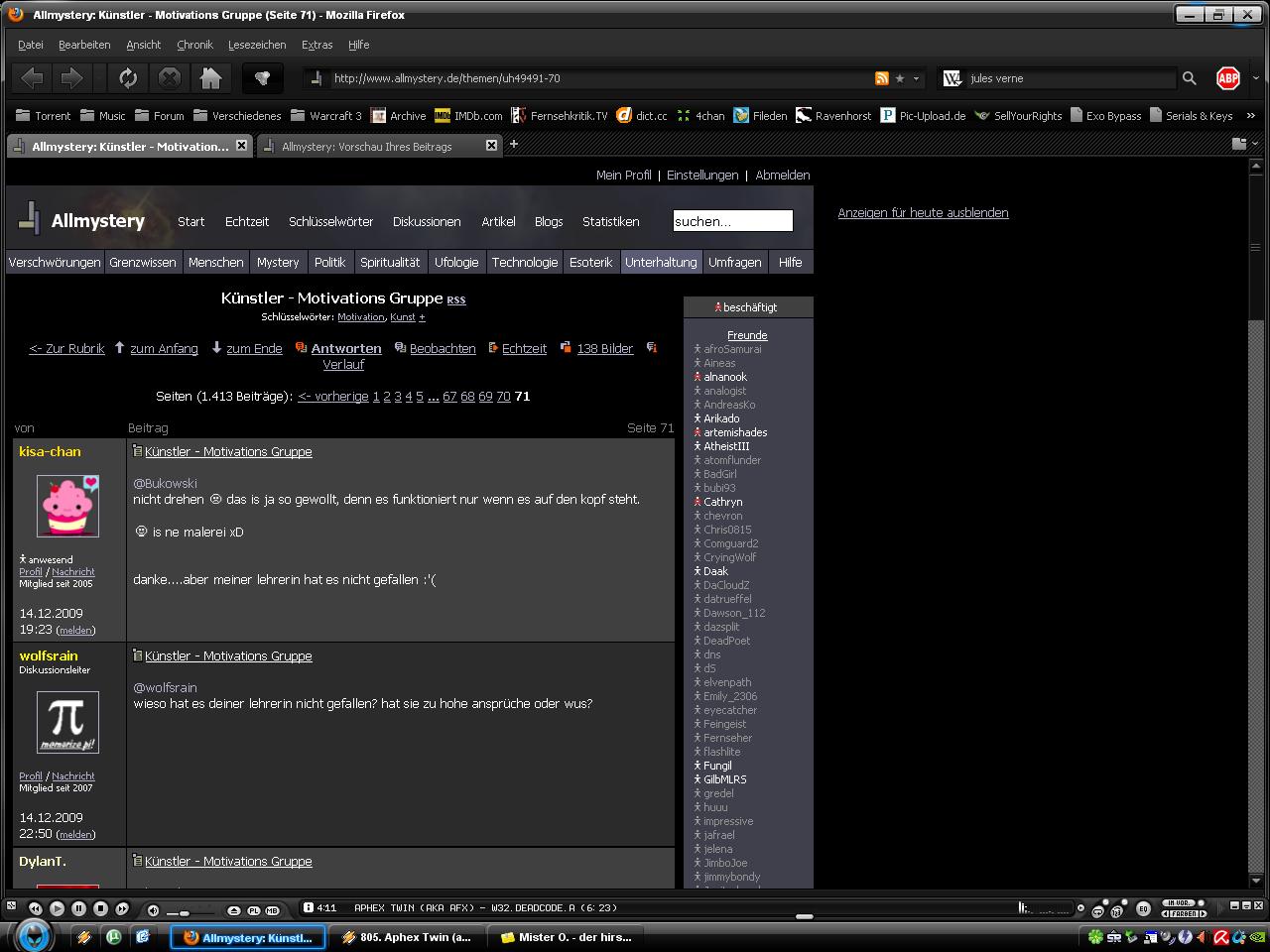Viewport: 1270px width, 952px height.
Task: Click the wolfsrain pi avatar
Action: [x=67, y=721]
